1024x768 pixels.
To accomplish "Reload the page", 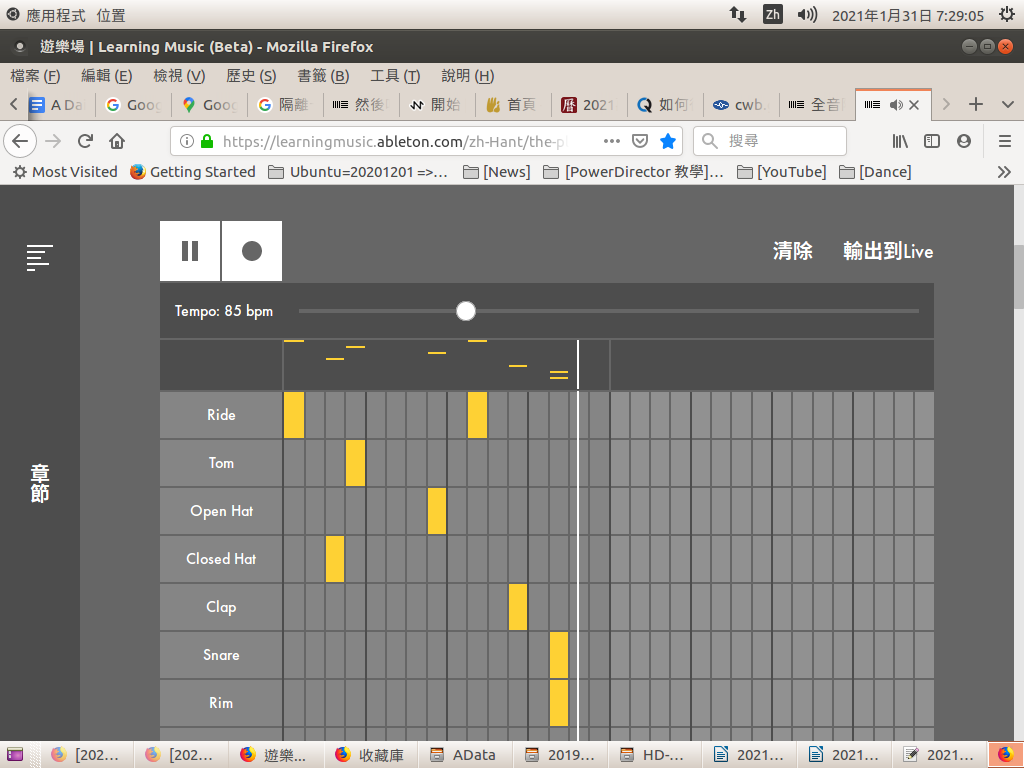I will (85, 141).
